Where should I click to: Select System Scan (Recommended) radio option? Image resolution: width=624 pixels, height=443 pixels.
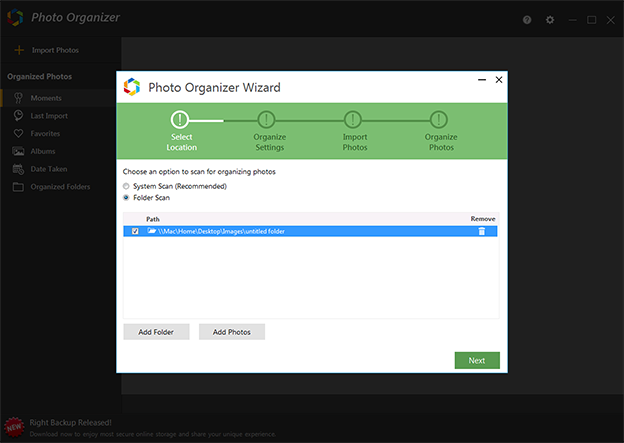(x=126, y=186)
